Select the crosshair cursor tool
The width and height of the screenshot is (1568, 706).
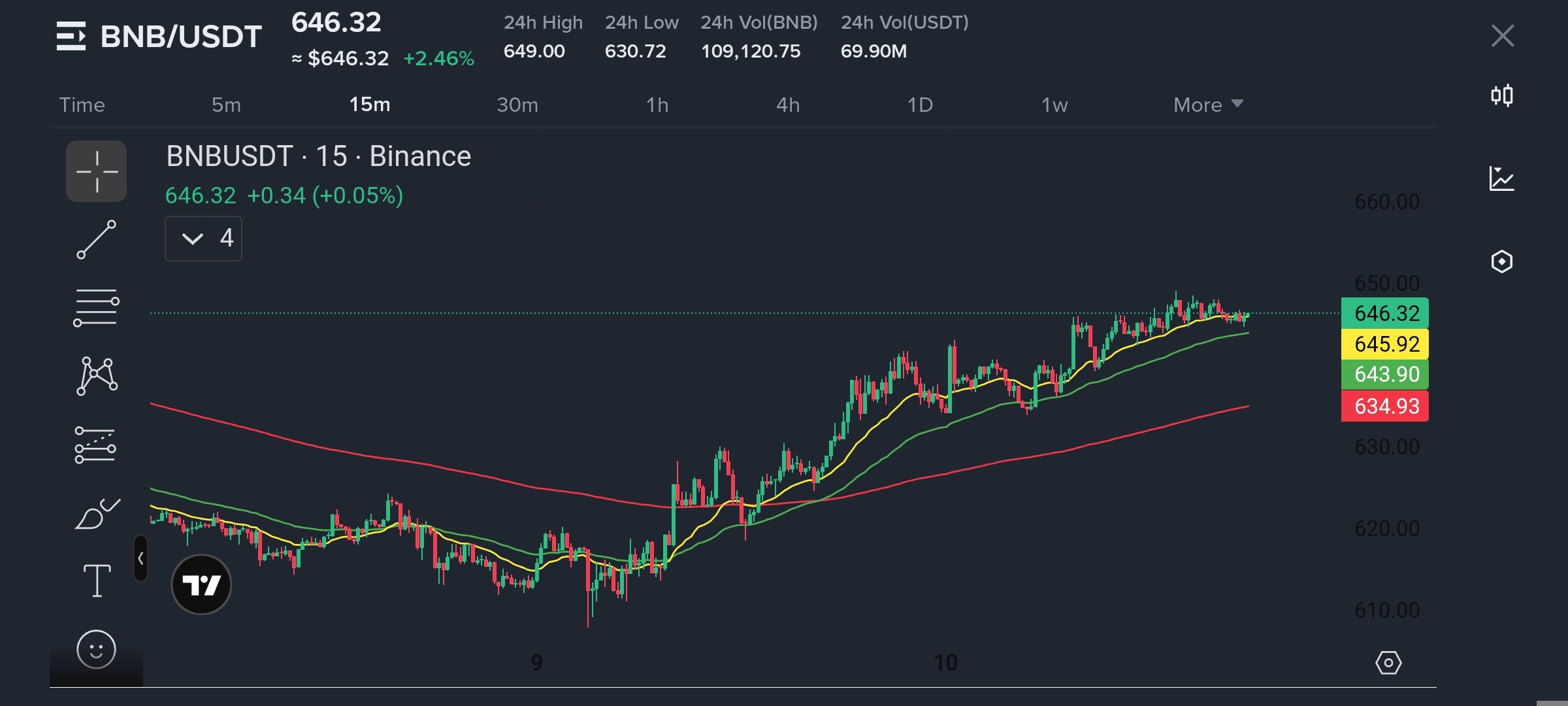pyautogui.click(x=96, y=171)
